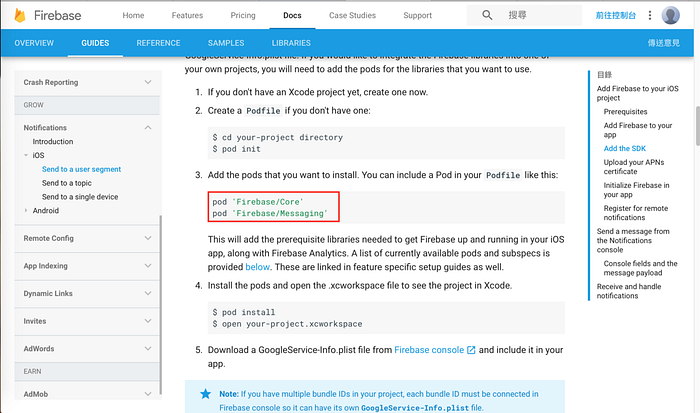The image size is (700, 413).
Task: Click the sidebar vertical scrollbar
Action: (161, 305)
